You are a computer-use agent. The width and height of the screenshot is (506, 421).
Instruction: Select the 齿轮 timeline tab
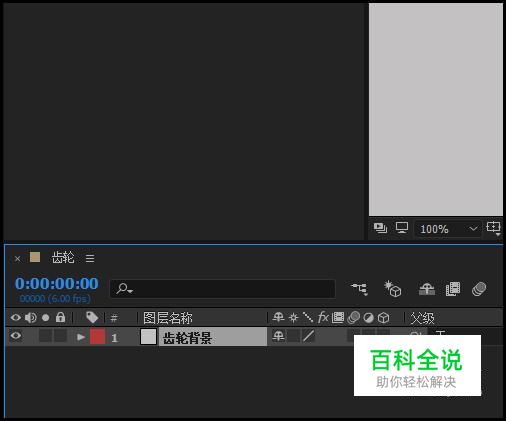[x=63, y=258]
